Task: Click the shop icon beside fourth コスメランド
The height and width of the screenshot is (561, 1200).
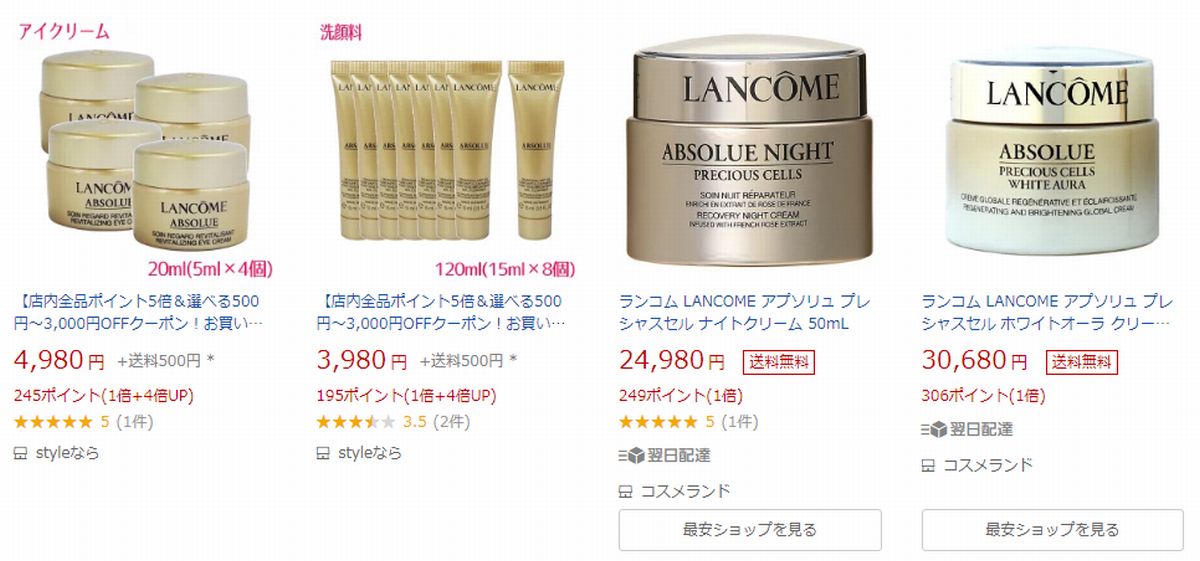Action: (928, 465)
